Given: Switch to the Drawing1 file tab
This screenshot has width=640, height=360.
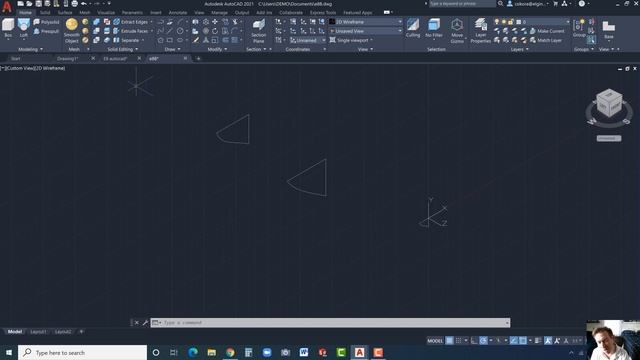Looking at the screenshot, I should click(x=67, y=59).
